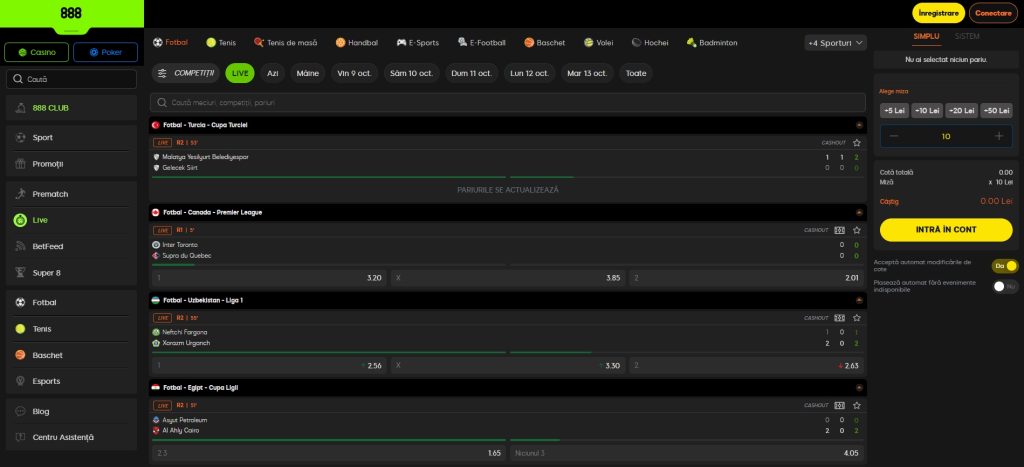Switch to Hochei sport tab
Viewport: 1024px width, 467px height.
(x=650, y=42)
